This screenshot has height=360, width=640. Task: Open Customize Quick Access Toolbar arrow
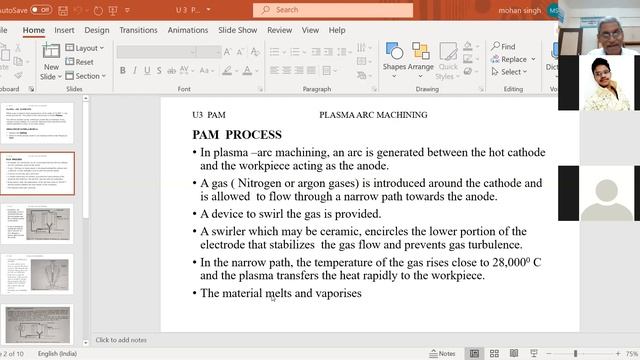pos(127,10)
